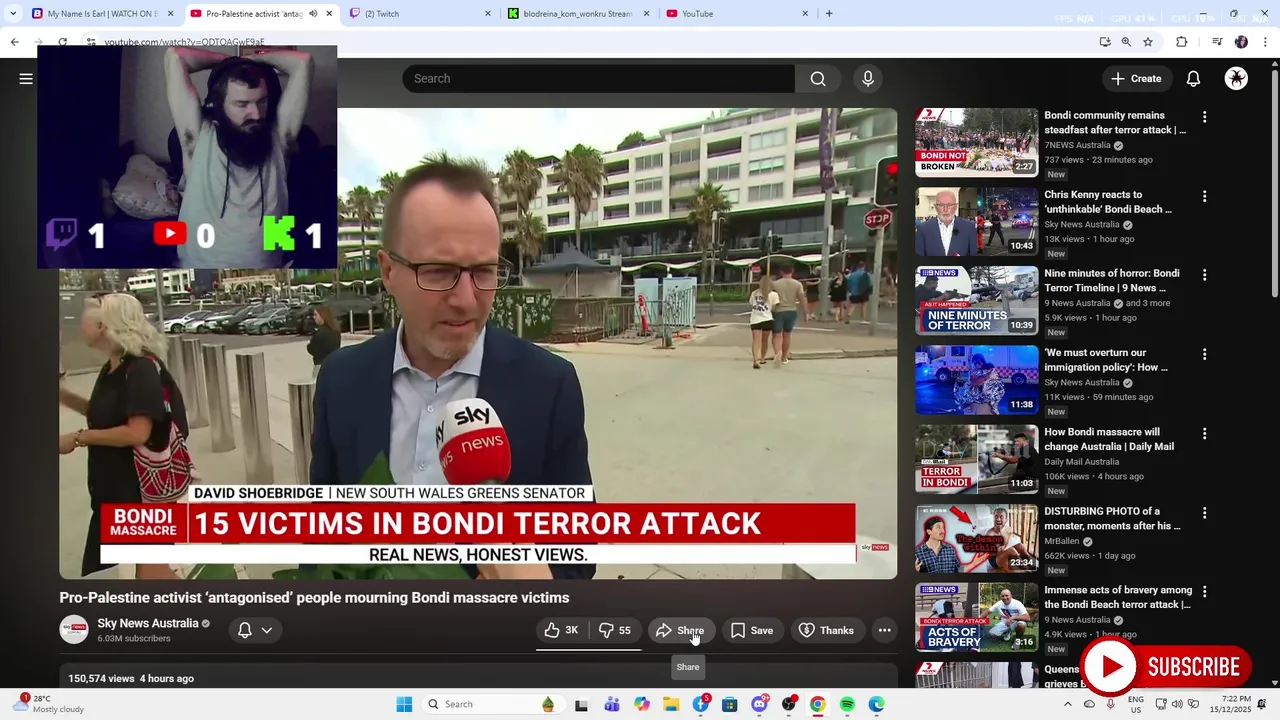Visit Sky News Australia channel name link
This screenshot has width=1280, height=720.
[x=148, y=623]
